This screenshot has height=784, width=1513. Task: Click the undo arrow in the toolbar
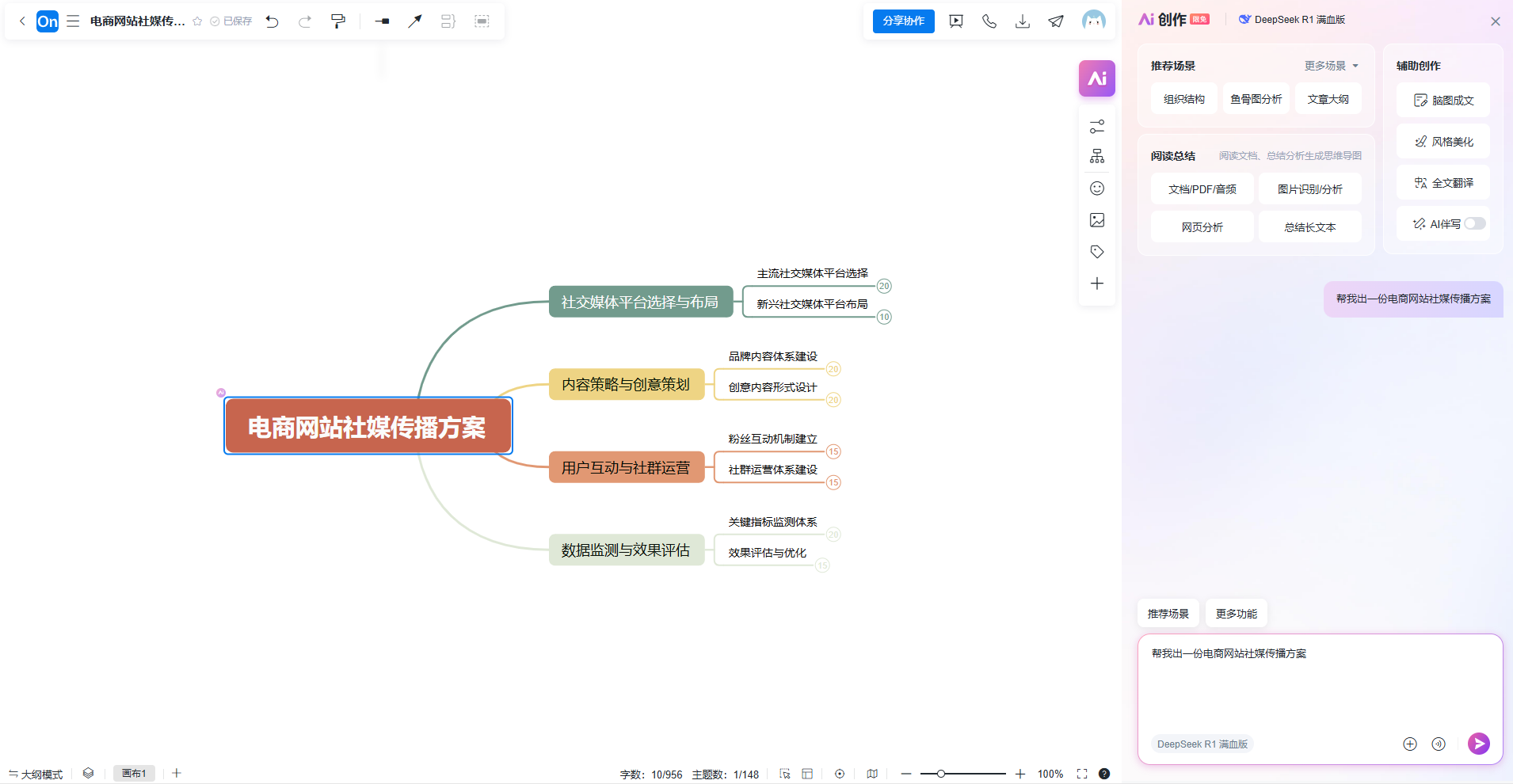click(x=272, y=21)
